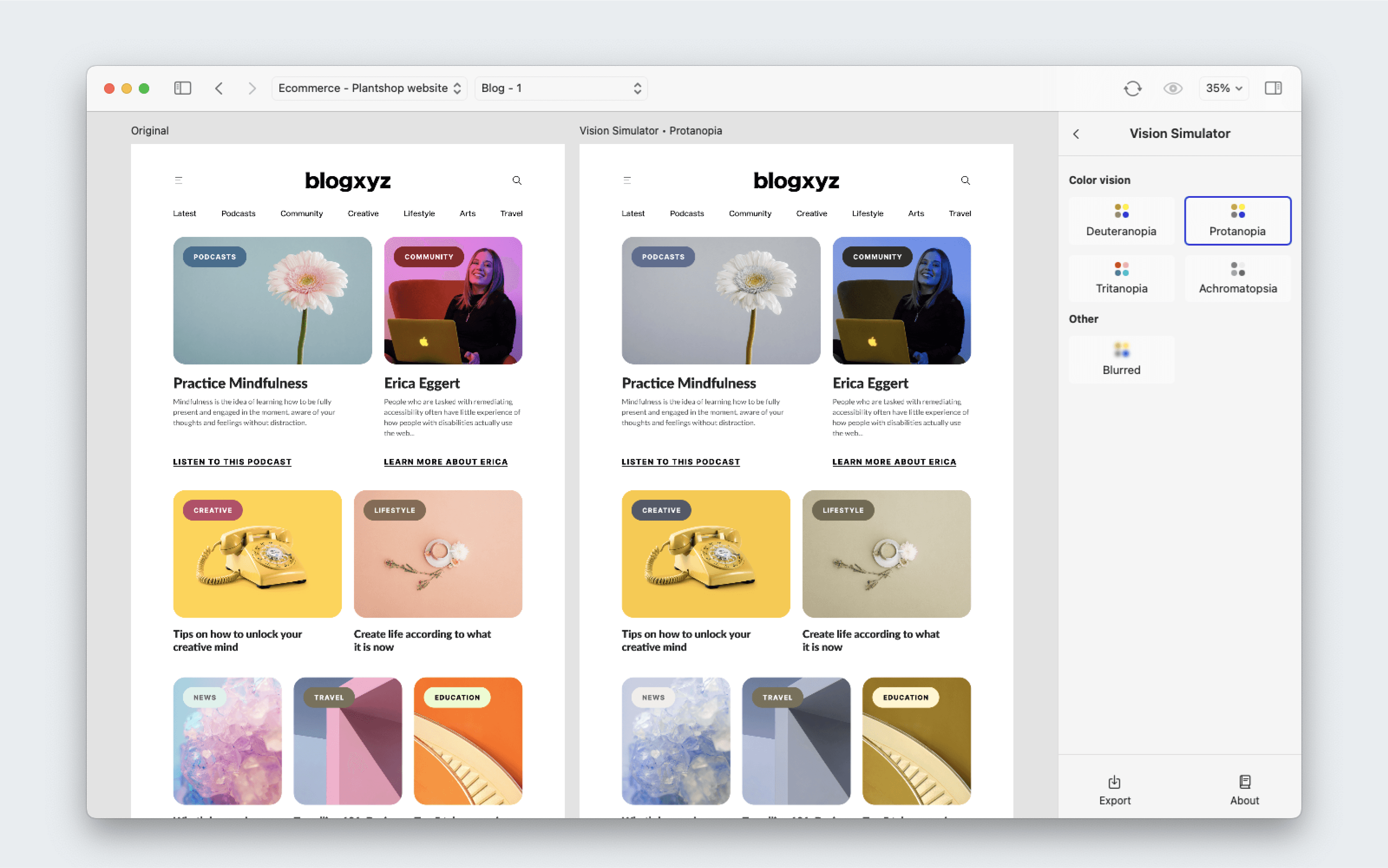Open the Ecommerce - Plantshop website dropdown
The width and height of the screenshot is (1388, 868).
click(x=369, y=88)
